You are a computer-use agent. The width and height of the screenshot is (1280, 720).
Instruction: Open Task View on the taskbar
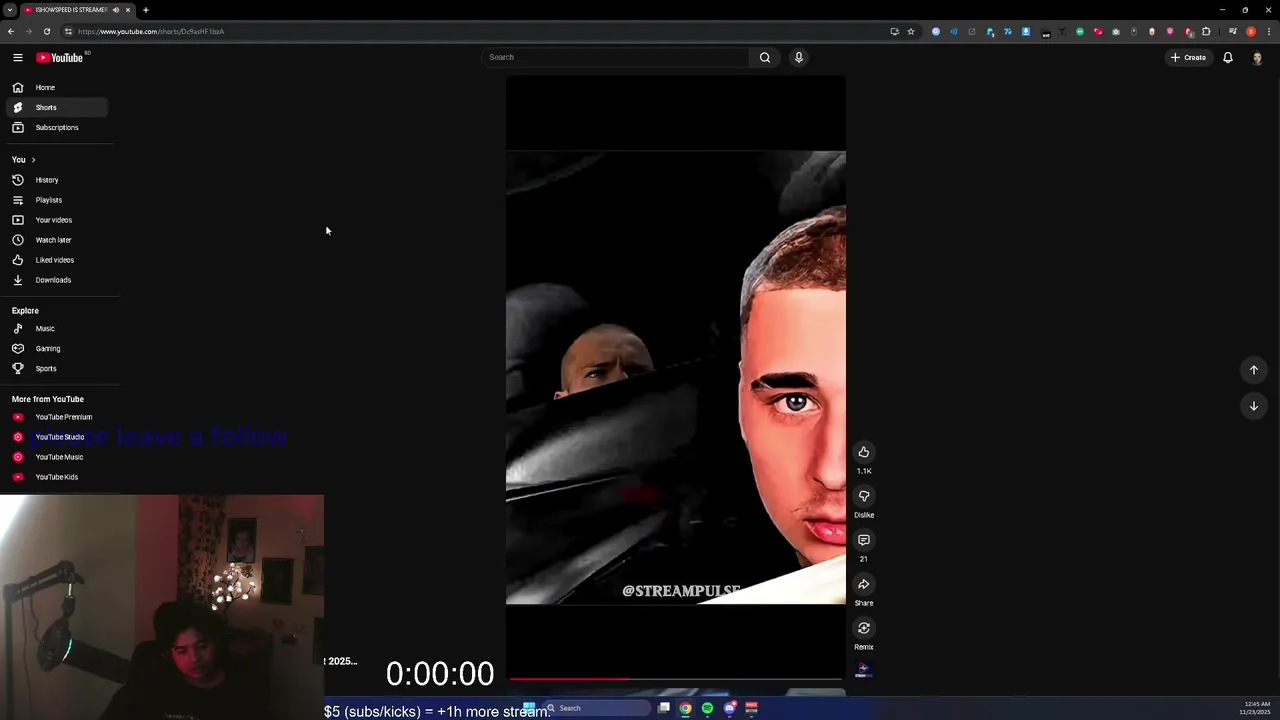[664, 708]
